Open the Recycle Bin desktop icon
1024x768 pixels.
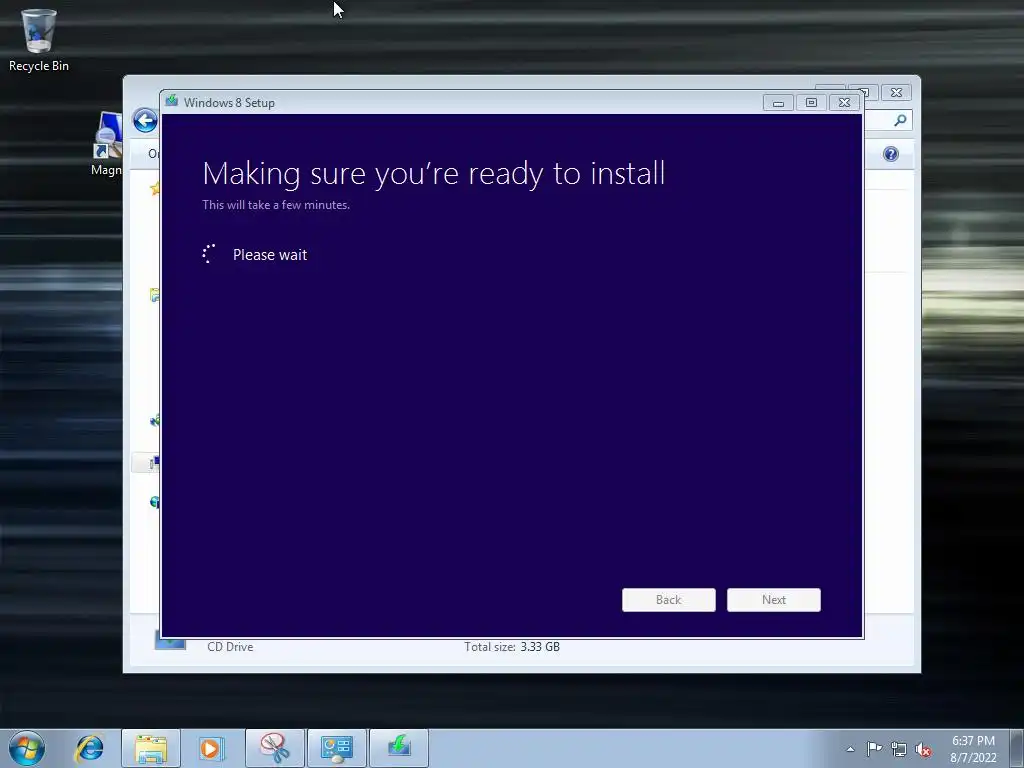point(39,40)
